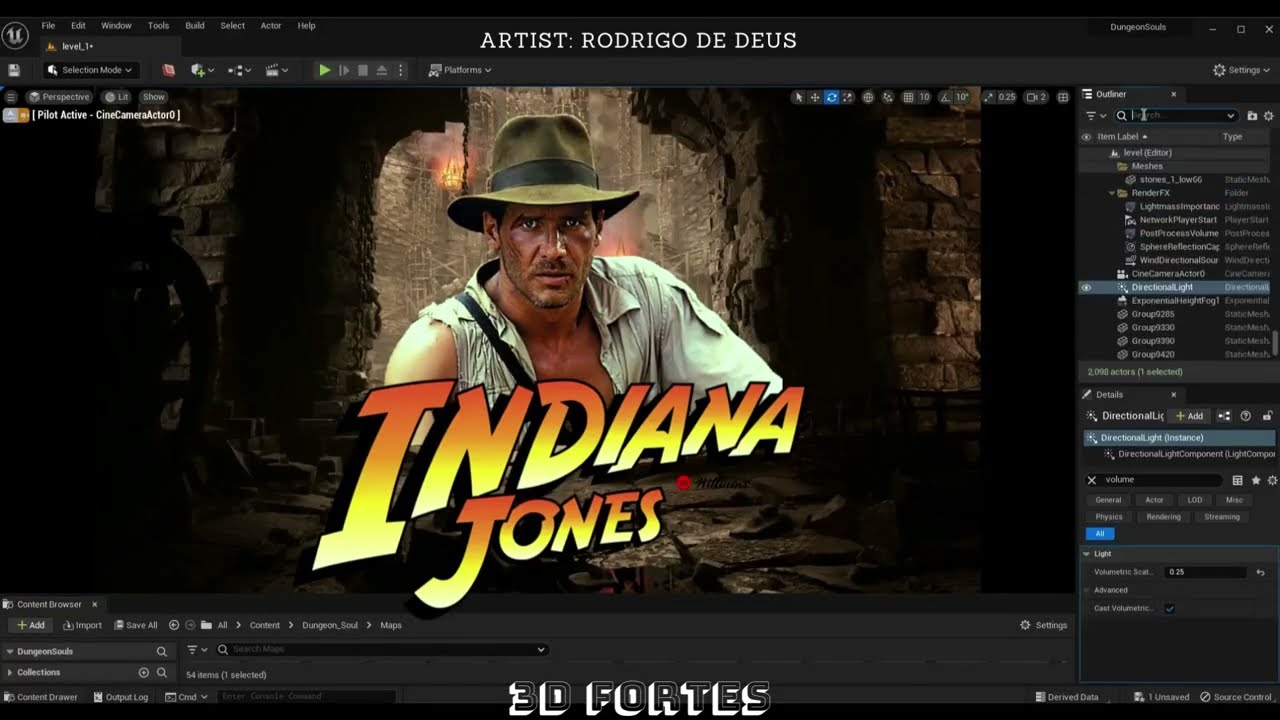The height and width of the screenshot is (720, 1280).
Task: Open the Actor menu
Action: pyautogui.click(x=271, y=26)
